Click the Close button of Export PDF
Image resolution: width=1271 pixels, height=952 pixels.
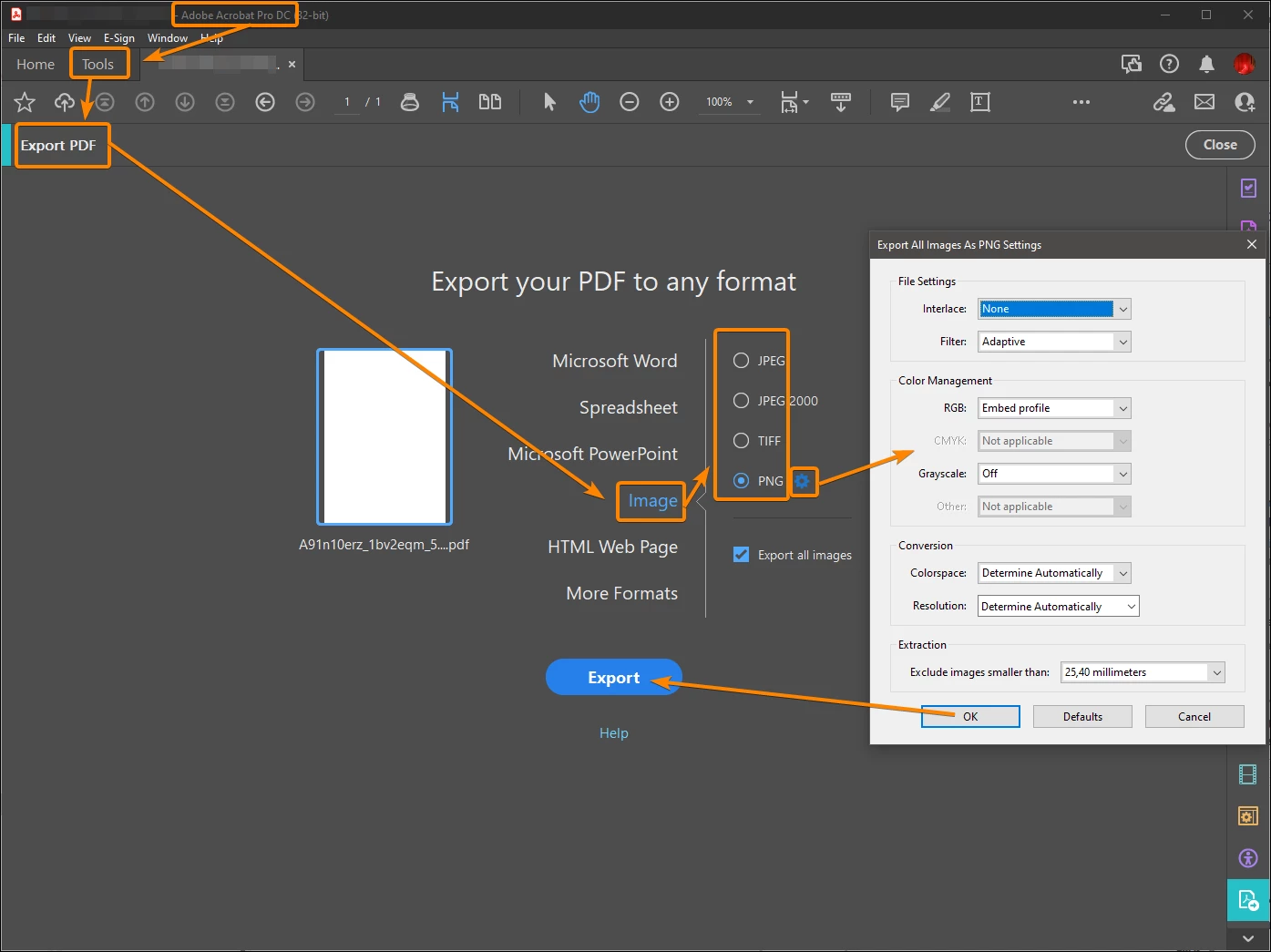1220,145
